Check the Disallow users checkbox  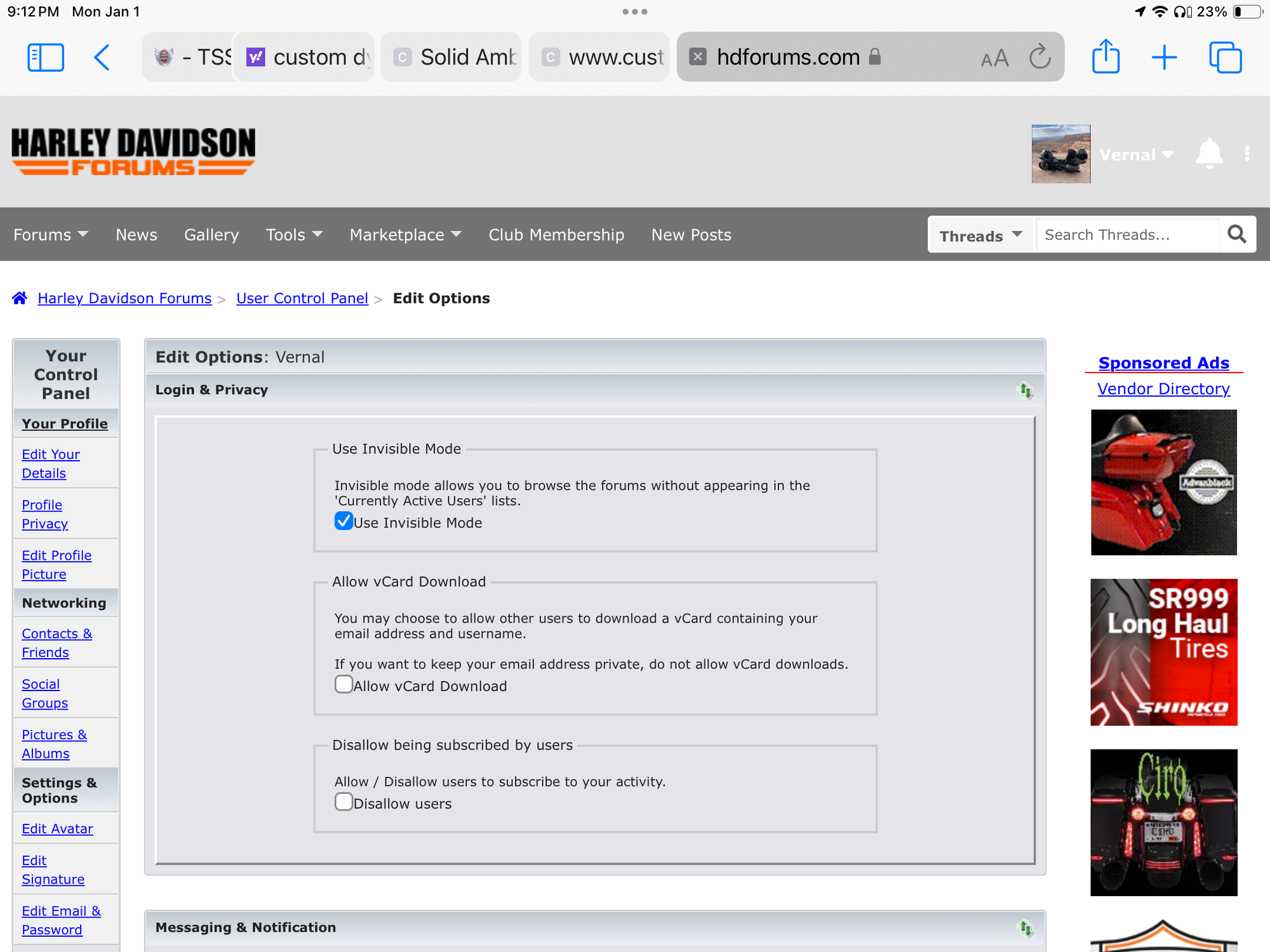(344, 802)
